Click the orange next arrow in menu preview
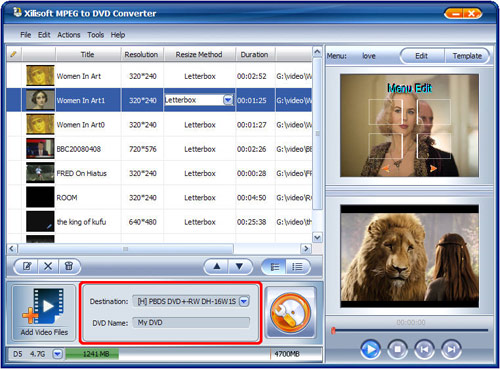The height and width of the screenshot is (369, 500). pos(433,168)
